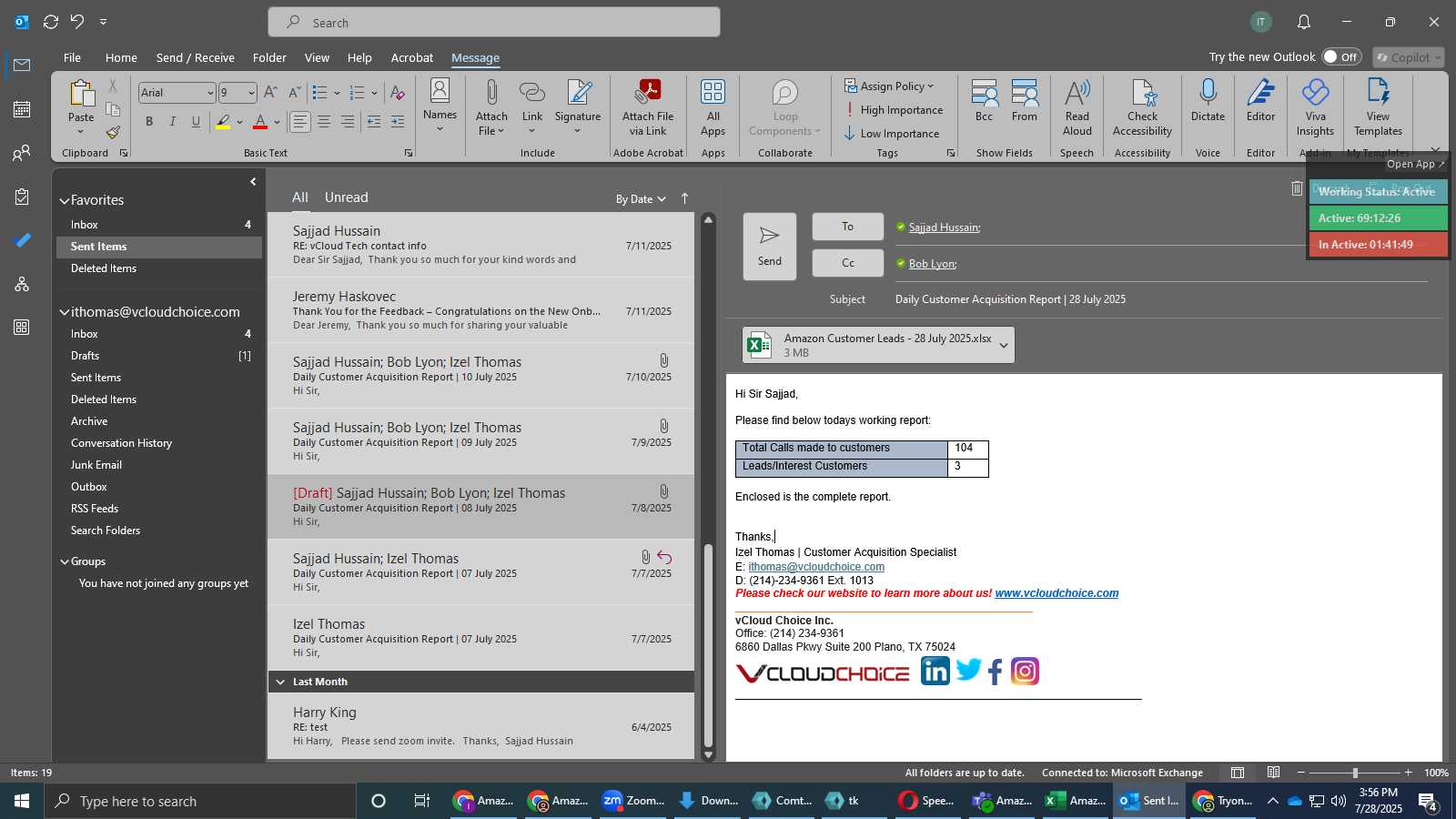This screenshot has height=819, width=1456.
Task: Open Assign Policy dropdown
Action: [889, 86]
